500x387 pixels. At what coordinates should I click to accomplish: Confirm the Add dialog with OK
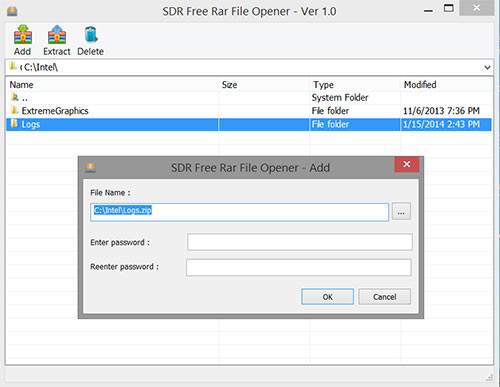327,297
